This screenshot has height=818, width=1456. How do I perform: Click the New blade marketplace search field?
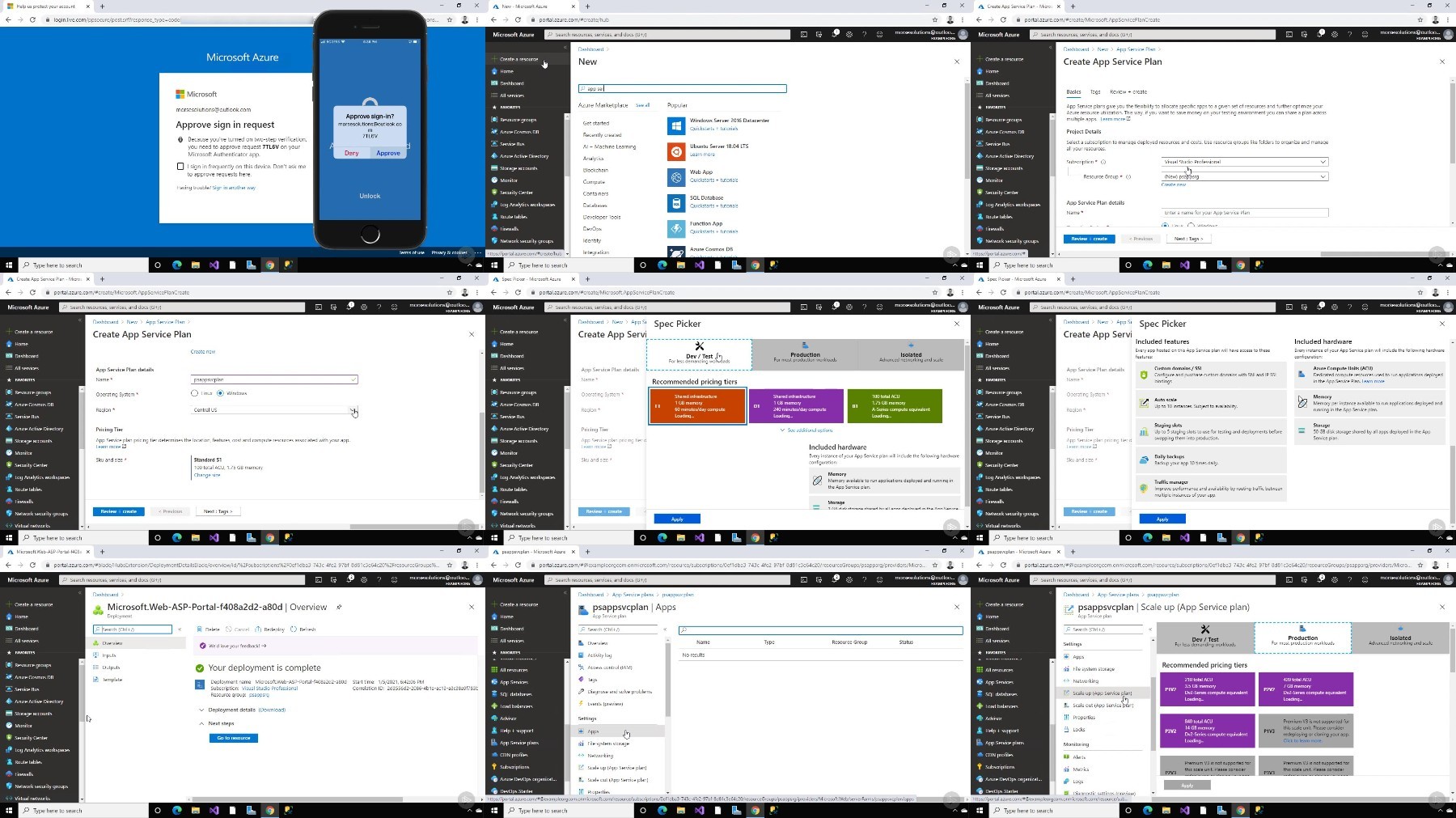[x=683, y=89]
